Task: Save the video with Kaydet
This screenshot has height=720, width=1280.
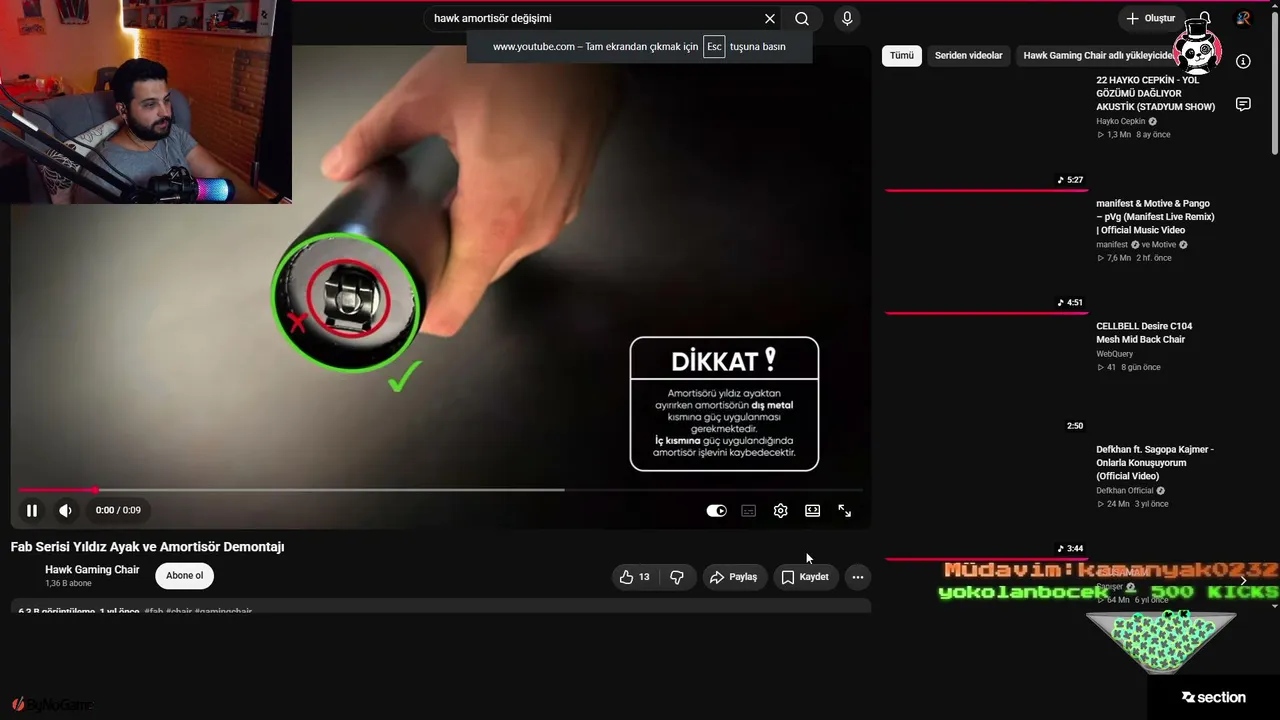Action: [x=805, y=577]
